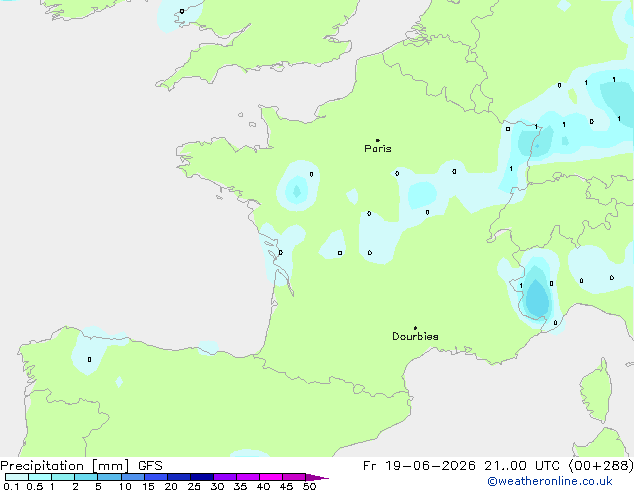The height and width of the screenshot is (490, 634).
Task: Select legend swatch between 45 and 50
Action: [x=294, y=477]
